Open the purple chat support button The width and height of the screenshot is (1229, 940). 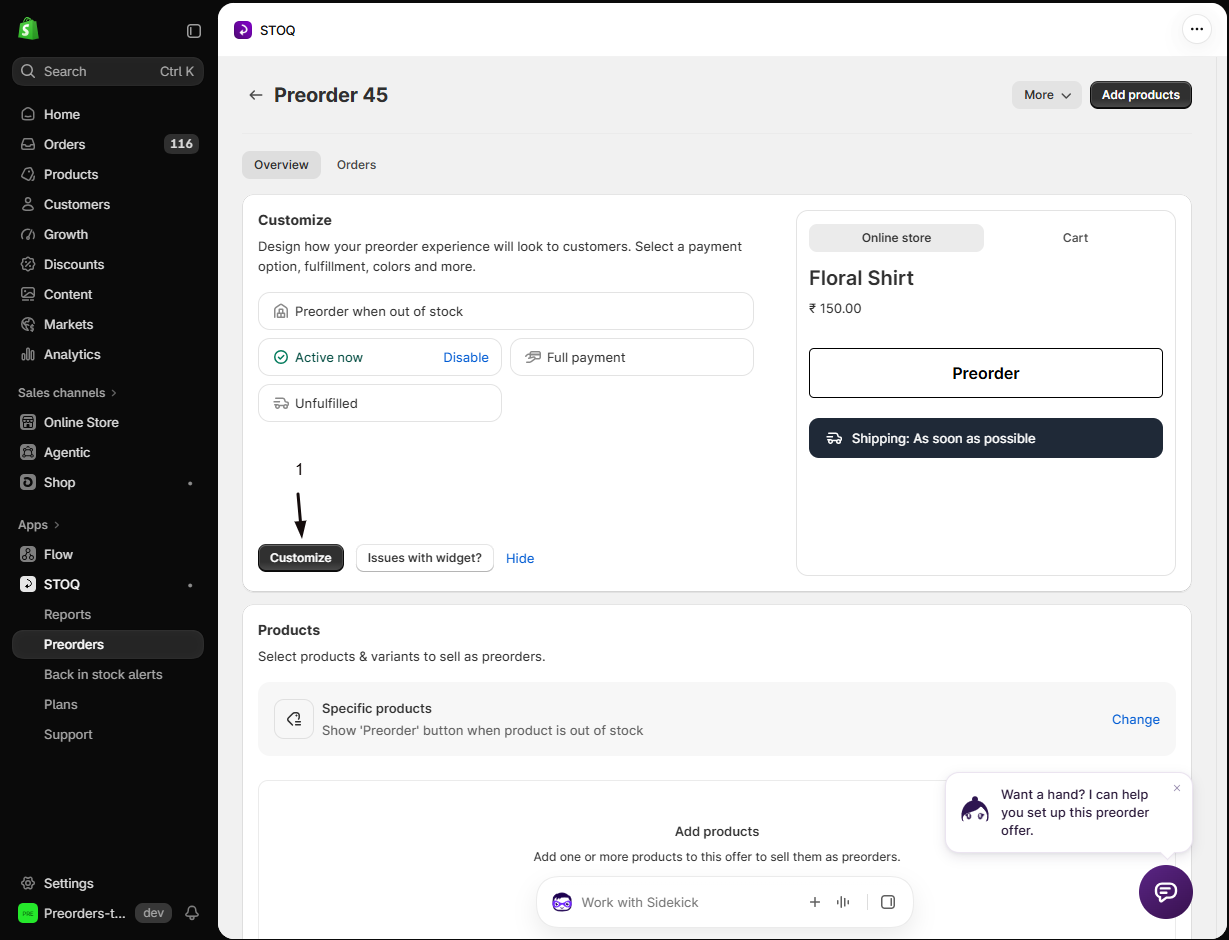point(1166,892)
